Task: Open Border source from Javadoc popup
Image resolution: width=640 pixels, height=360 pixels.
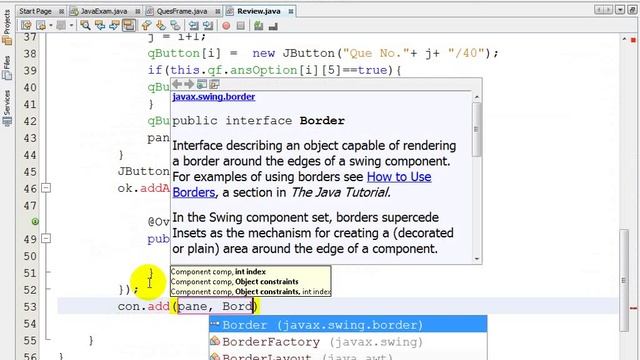Action: (x=214, y=84)
